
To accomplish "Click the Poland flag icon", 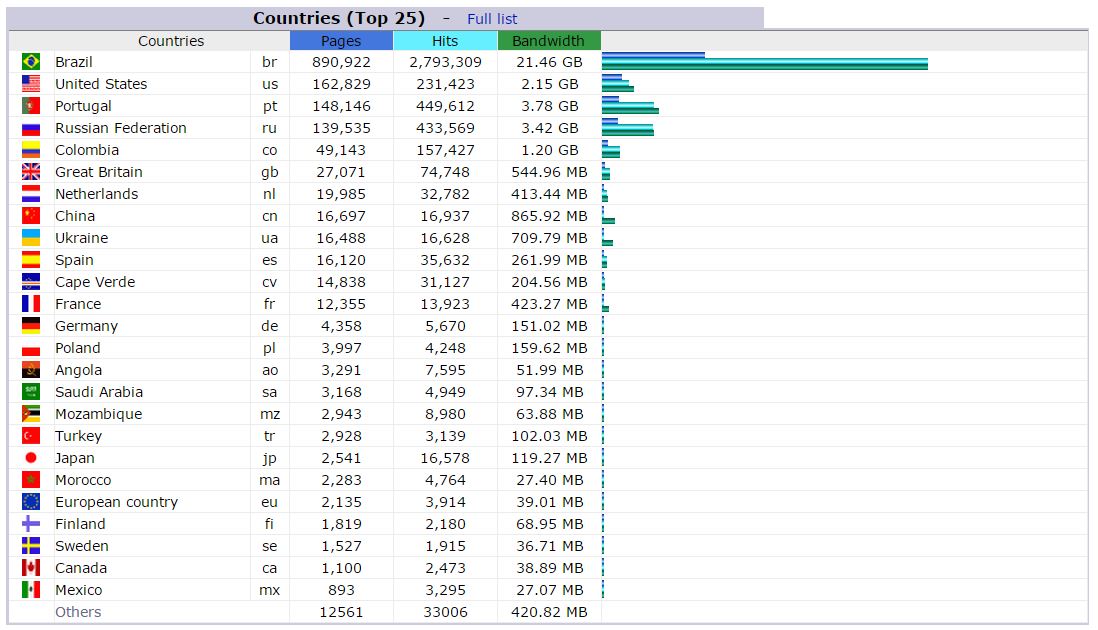I will tap(31, 348).
